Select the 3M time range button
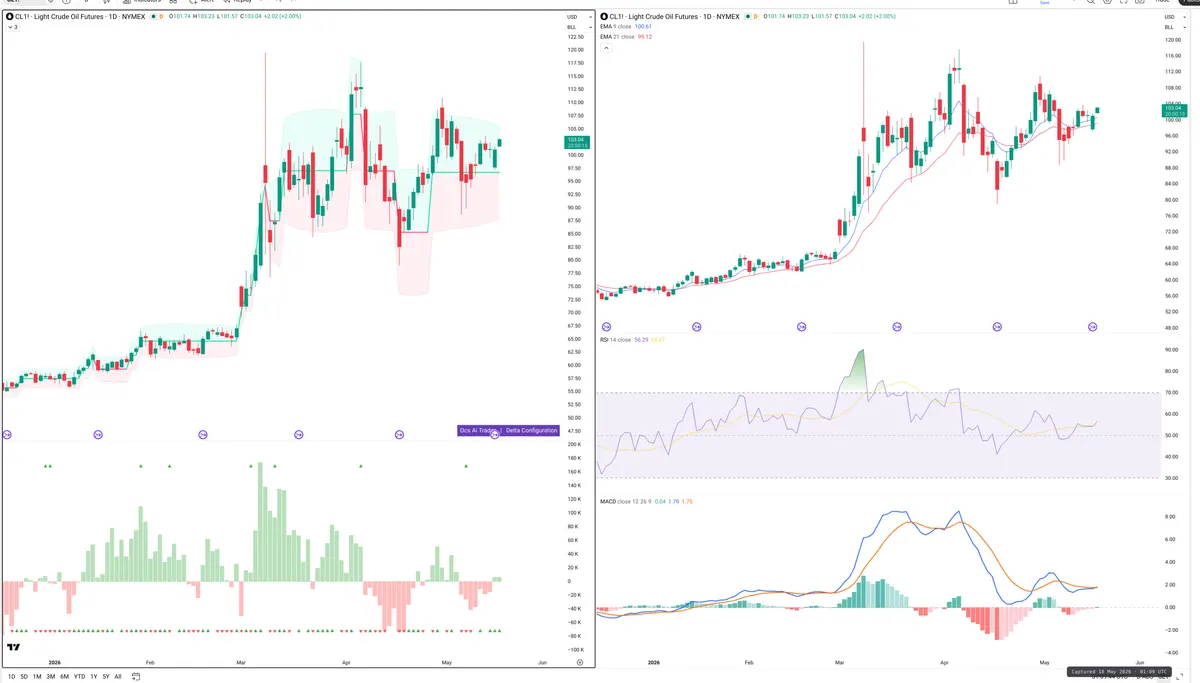The height and width of the screenshot is (683, 1200). [51, 676]
